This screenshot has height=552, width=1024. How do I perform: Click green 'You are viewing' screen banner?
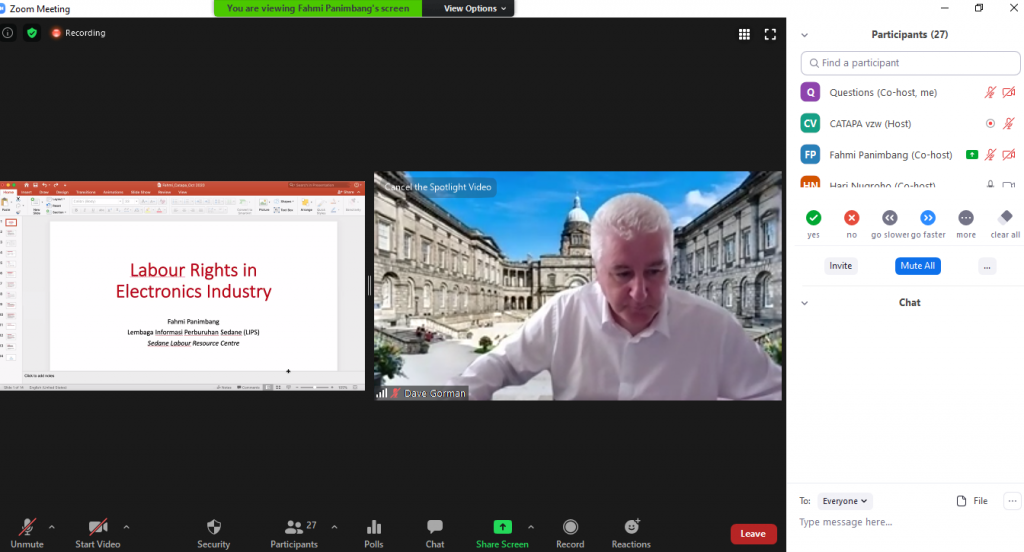coord(318,8)
